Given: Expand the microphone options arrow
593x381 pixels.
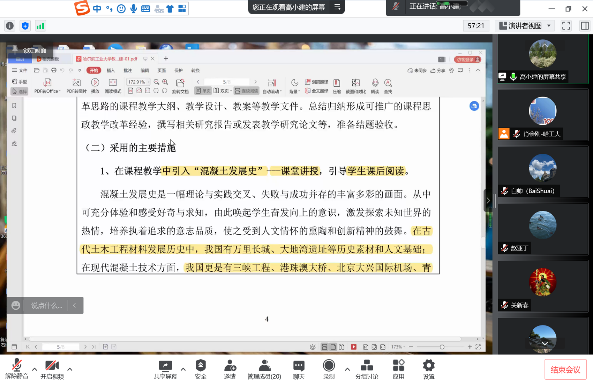Looking at the screenshot, I should click(x=34, y=369).
